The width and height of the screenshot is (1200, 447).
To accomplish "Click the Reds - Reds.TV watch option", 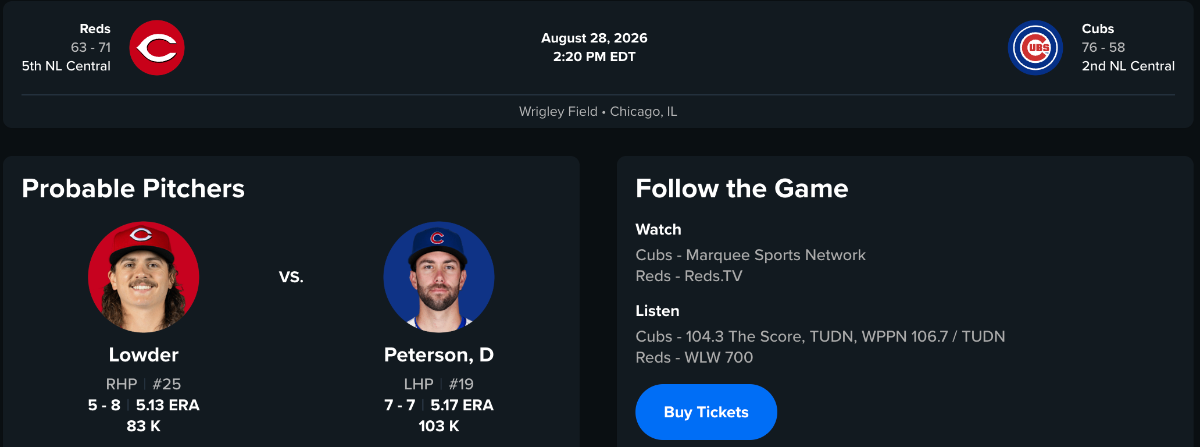I will pyautogui.click(x=689, y=276).
